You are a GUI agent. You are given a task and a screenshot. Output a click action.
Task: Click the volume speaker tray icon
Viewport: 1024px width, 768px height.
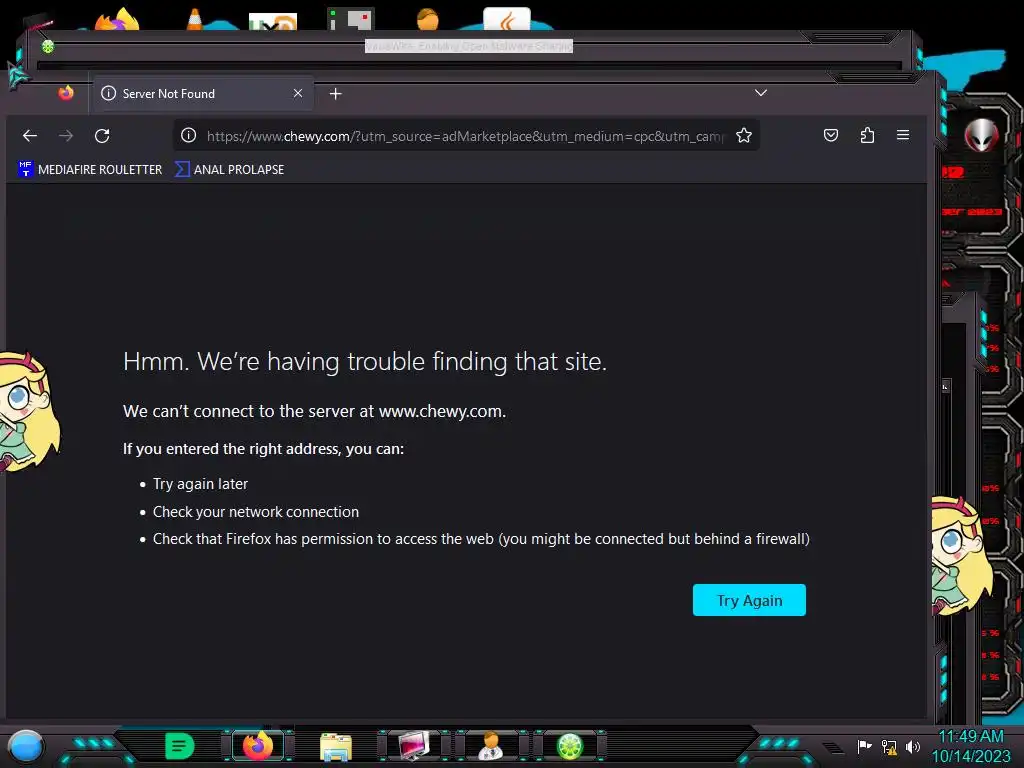913,746
